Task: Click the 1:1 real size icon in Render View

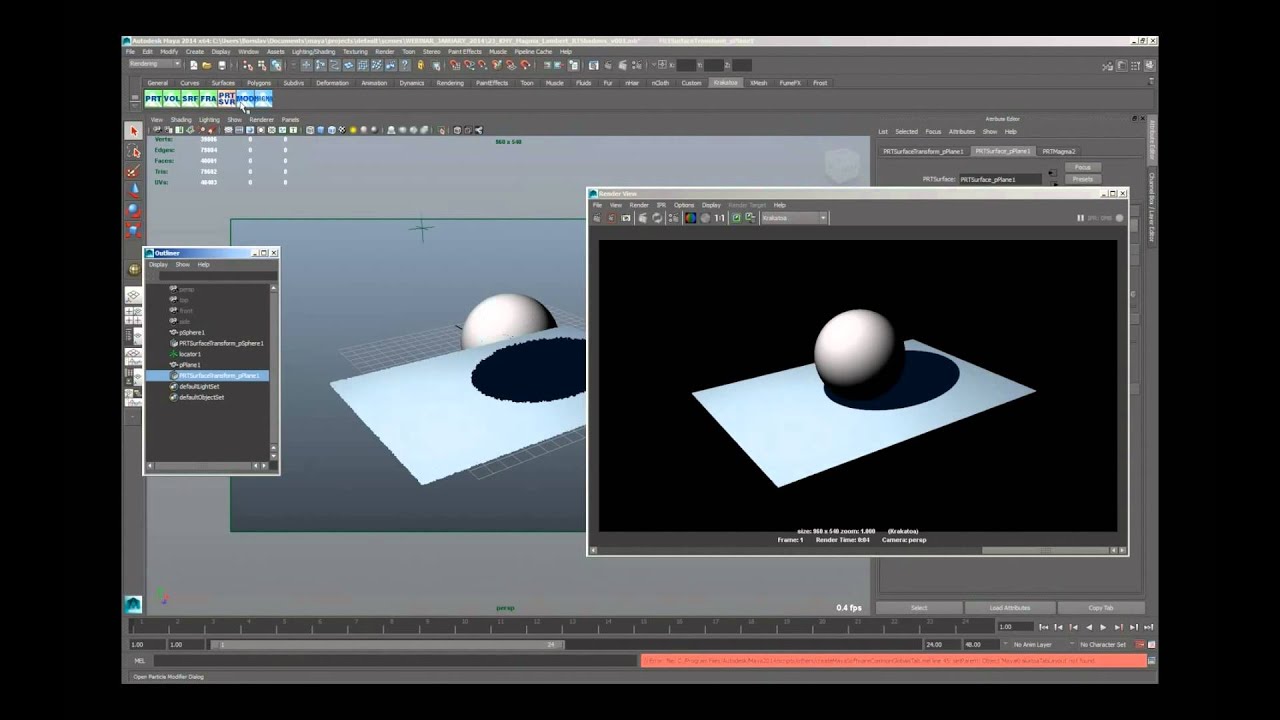Action: tap(719, 218)
